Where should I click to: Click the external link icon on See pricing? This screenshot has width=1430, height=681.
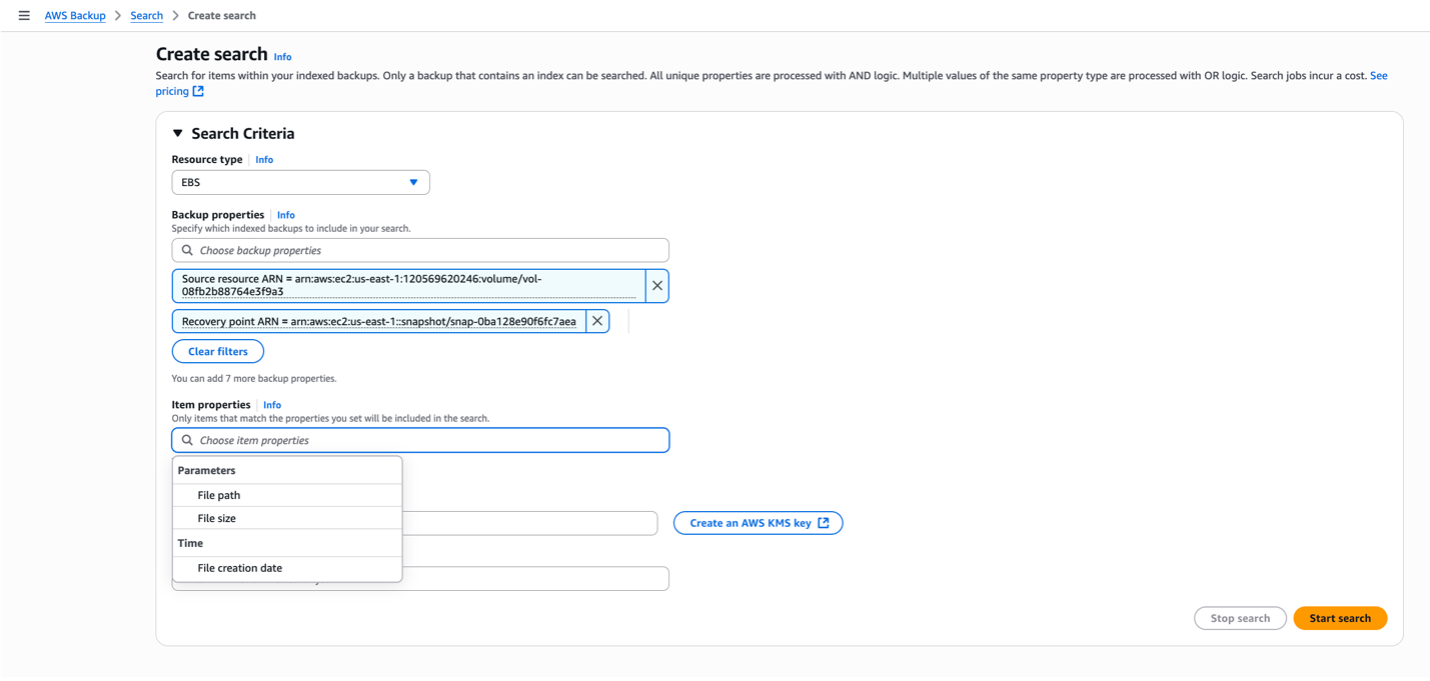(x=200, y=91)
